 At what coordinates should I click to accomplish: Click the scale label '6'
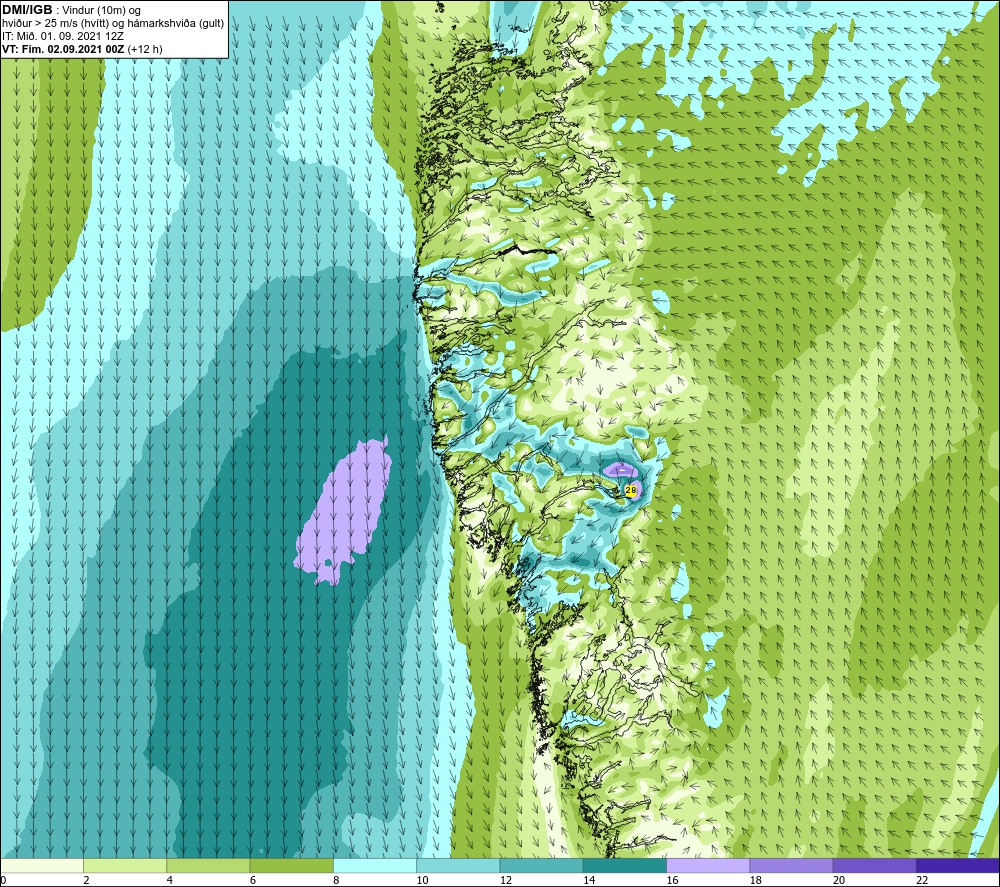point(253,880)
